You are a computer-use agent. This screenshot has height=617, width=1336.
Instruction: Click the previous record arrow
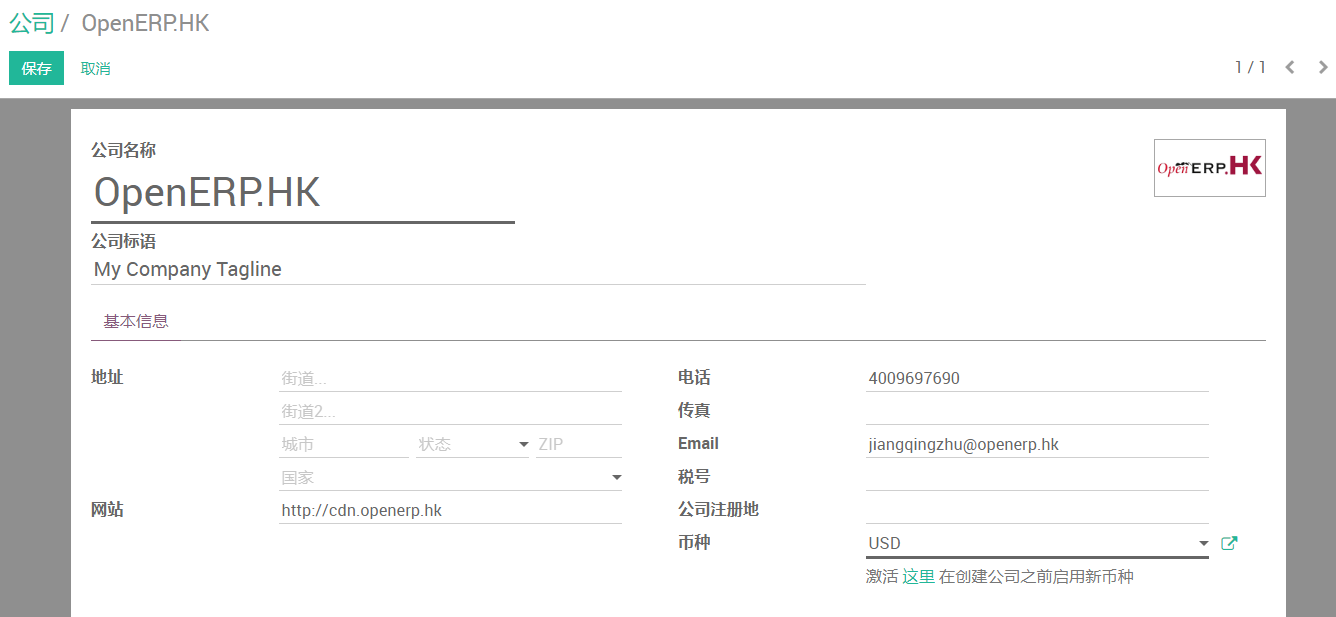1290,68
